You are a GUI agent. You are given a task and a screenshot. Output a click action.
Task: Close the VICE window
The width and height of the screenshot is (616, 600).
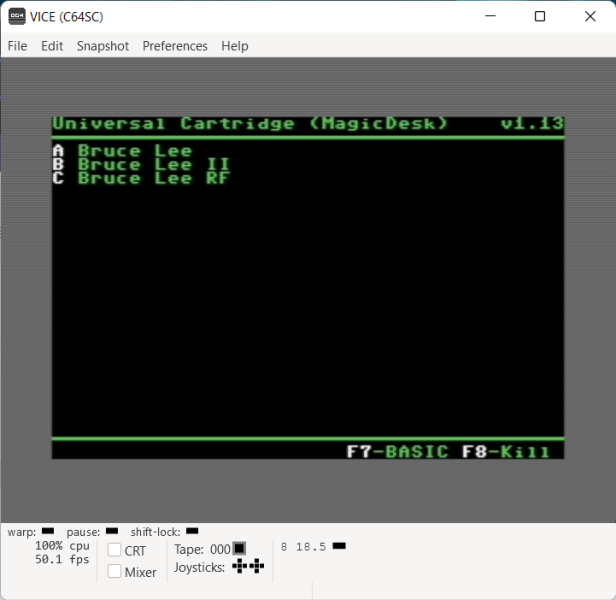590,16
